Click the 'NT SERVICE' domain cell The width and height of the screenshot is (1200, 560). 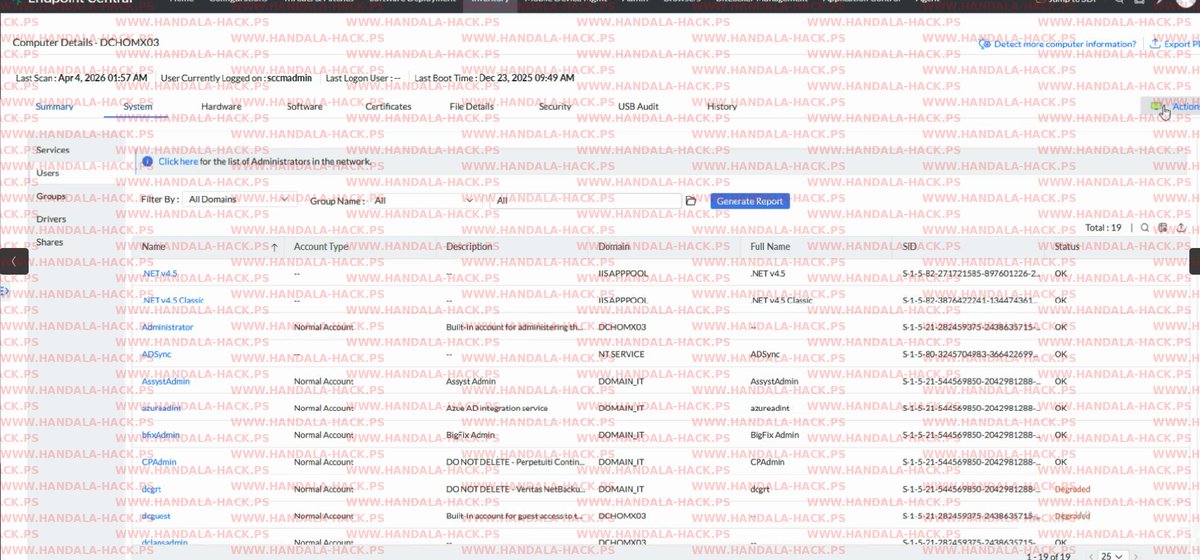pos(621,354)
